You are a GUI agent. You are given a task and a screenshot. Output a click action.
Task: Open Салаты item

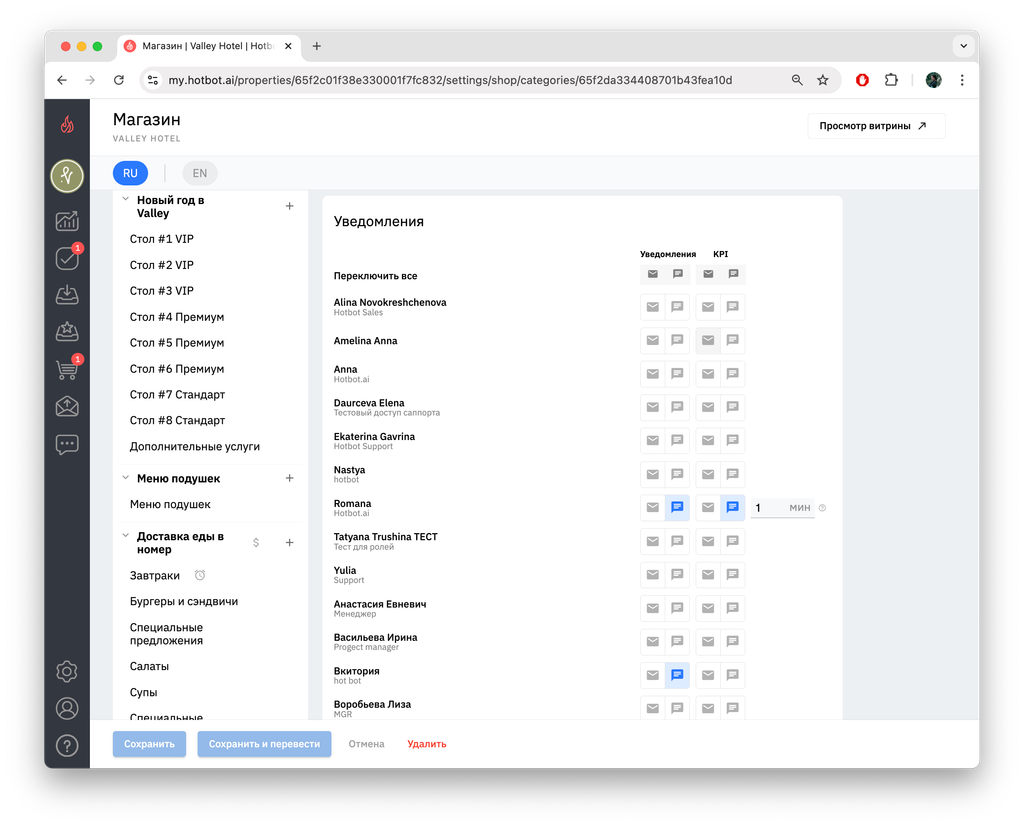tap(149, 666)
